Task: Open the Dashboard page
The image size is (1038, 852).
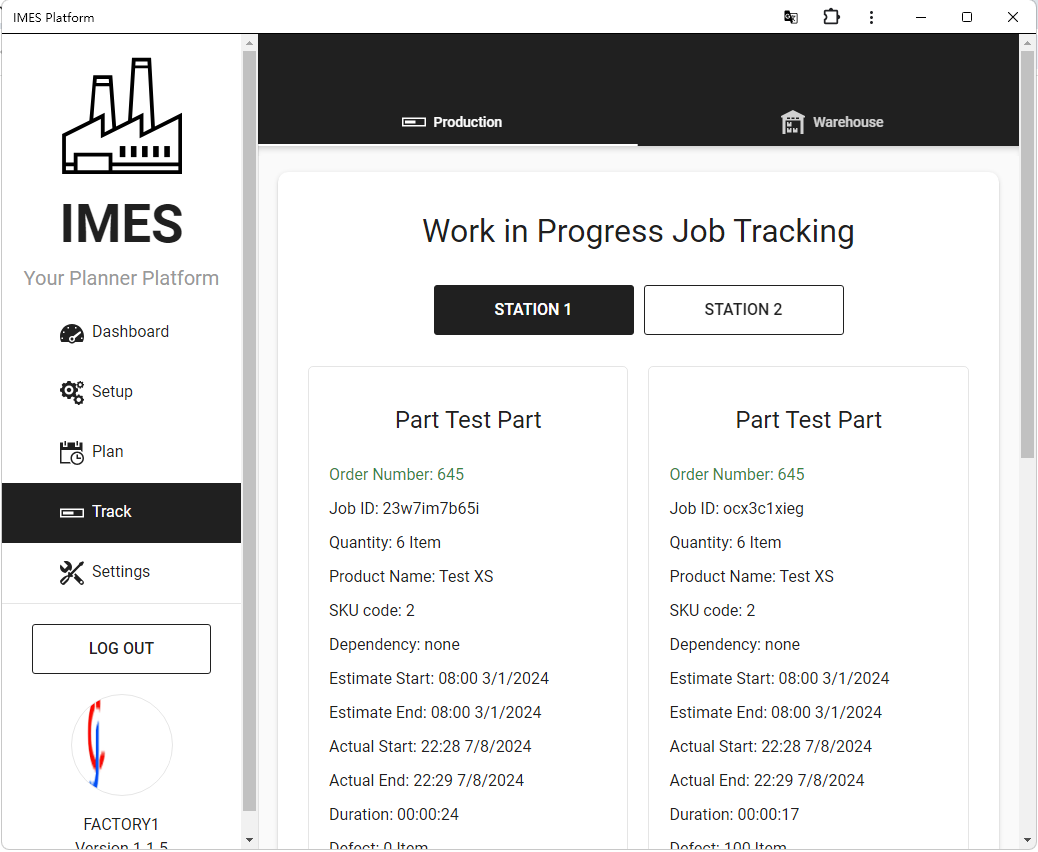Action: [x=121, y=333]
